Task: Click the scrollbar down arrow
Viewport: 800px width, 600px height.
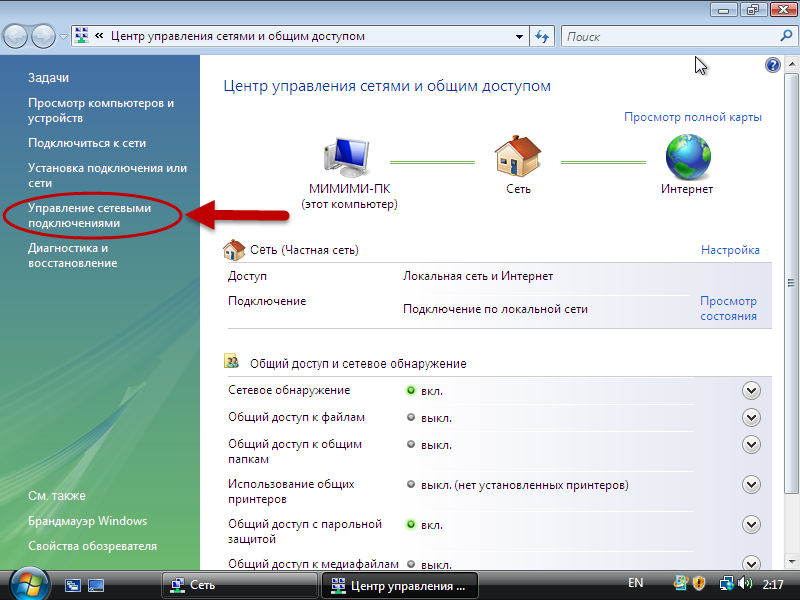Action: (x=791, y=561)
